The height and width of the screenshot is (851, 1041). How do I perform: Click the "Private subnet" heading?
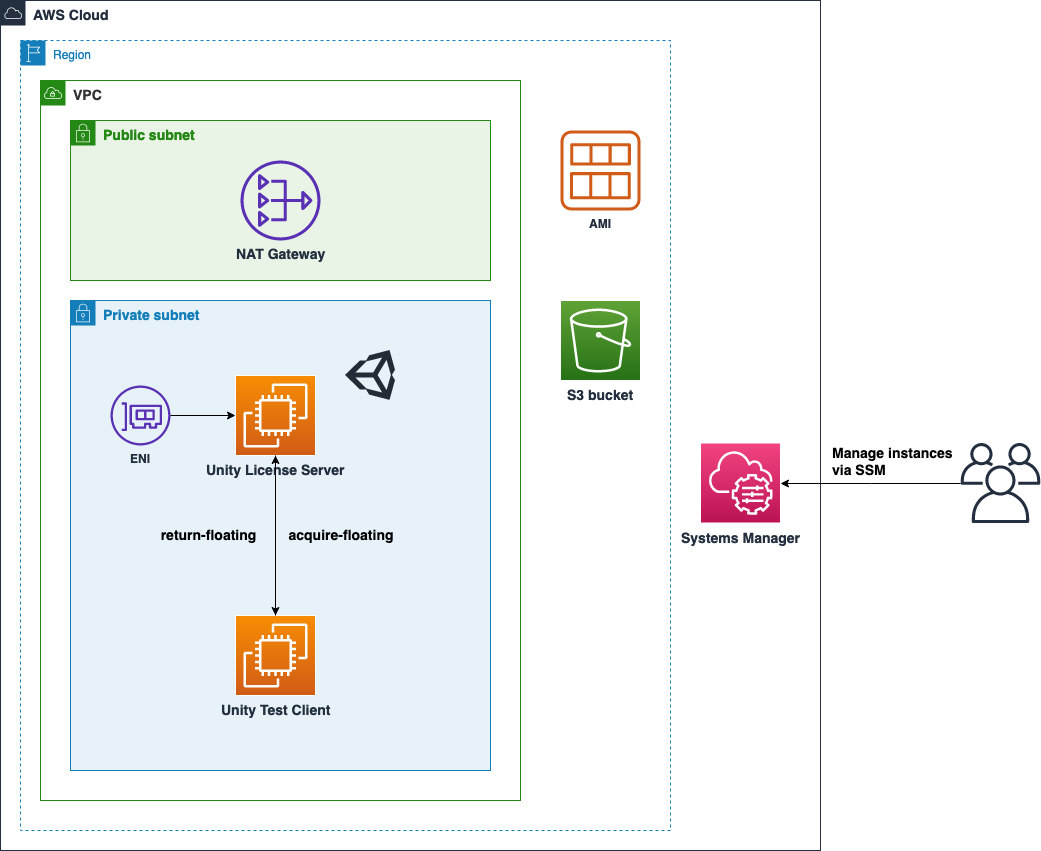(151, 315)
